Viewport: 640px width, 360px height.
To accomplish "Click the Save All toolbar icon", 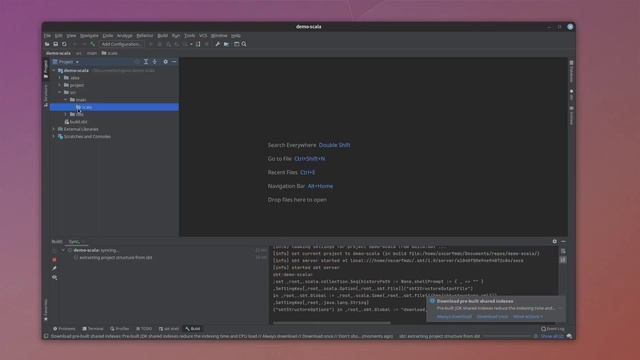I will pyautogui.click(x=56, y=44).
